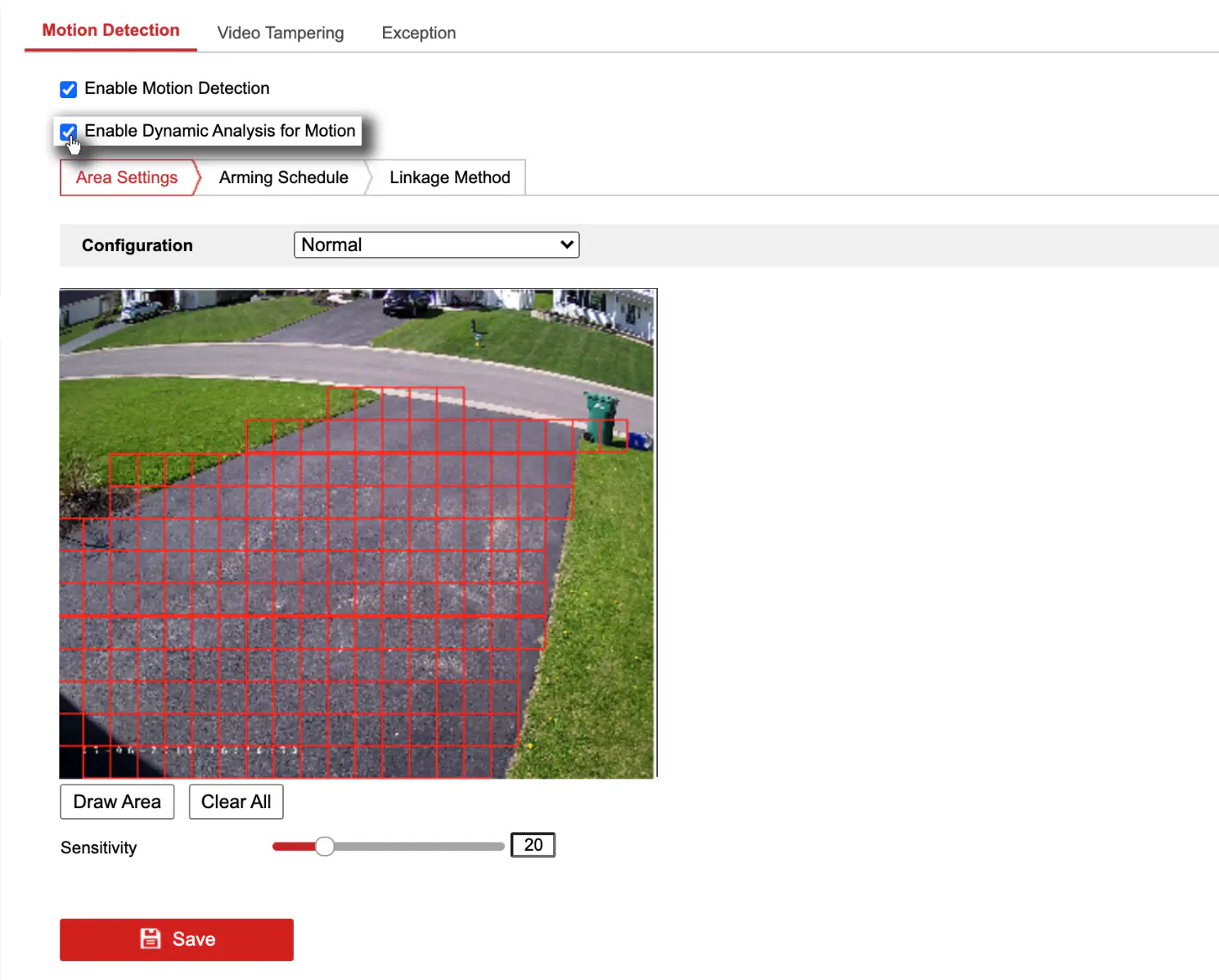Click the Draw Area button
Screen dimensions: 1219x980
coord(117,802)
